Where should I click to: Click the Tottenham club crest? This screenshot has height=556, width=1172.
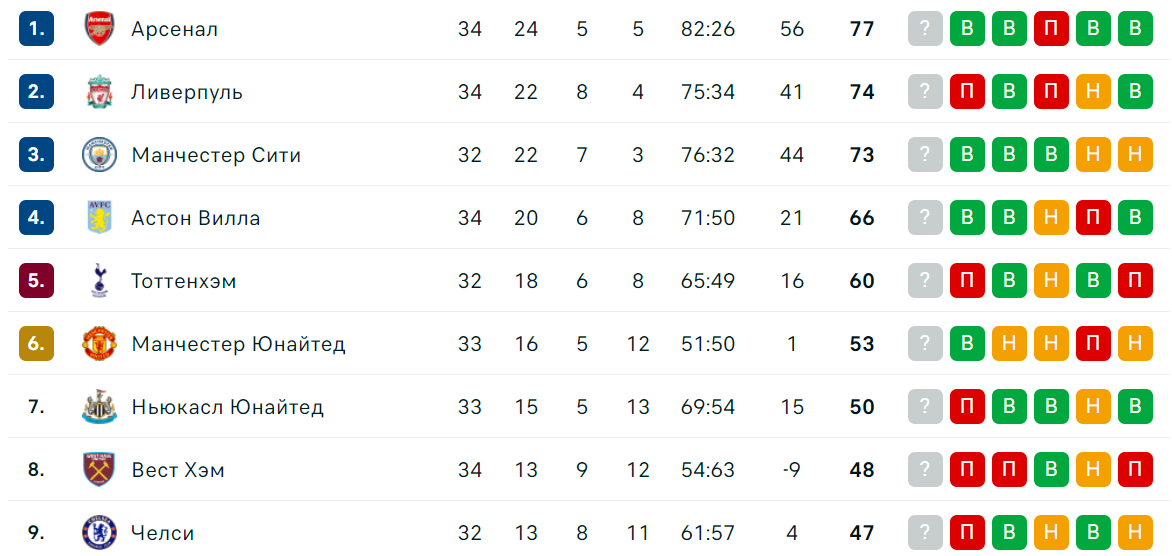[99, 281]
